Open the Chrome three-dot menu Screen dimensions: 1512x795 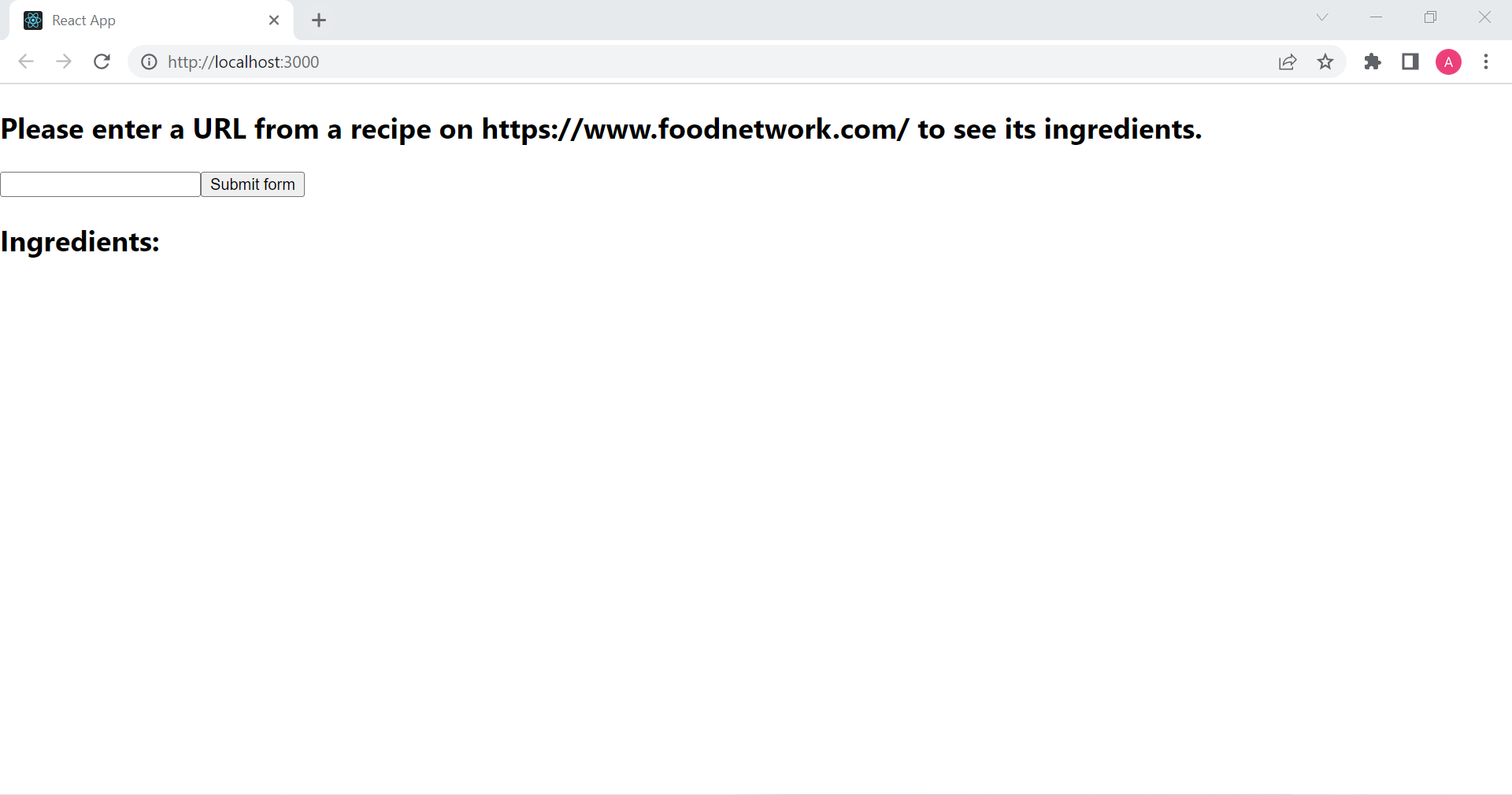coord(1486,61)
